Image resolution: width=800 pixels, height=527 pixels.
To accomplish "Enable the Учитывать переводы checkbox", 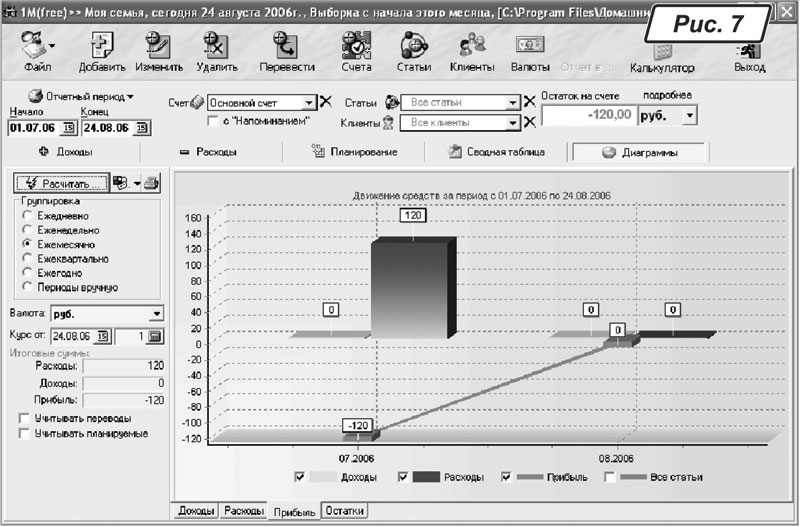I will click(24, 418).
